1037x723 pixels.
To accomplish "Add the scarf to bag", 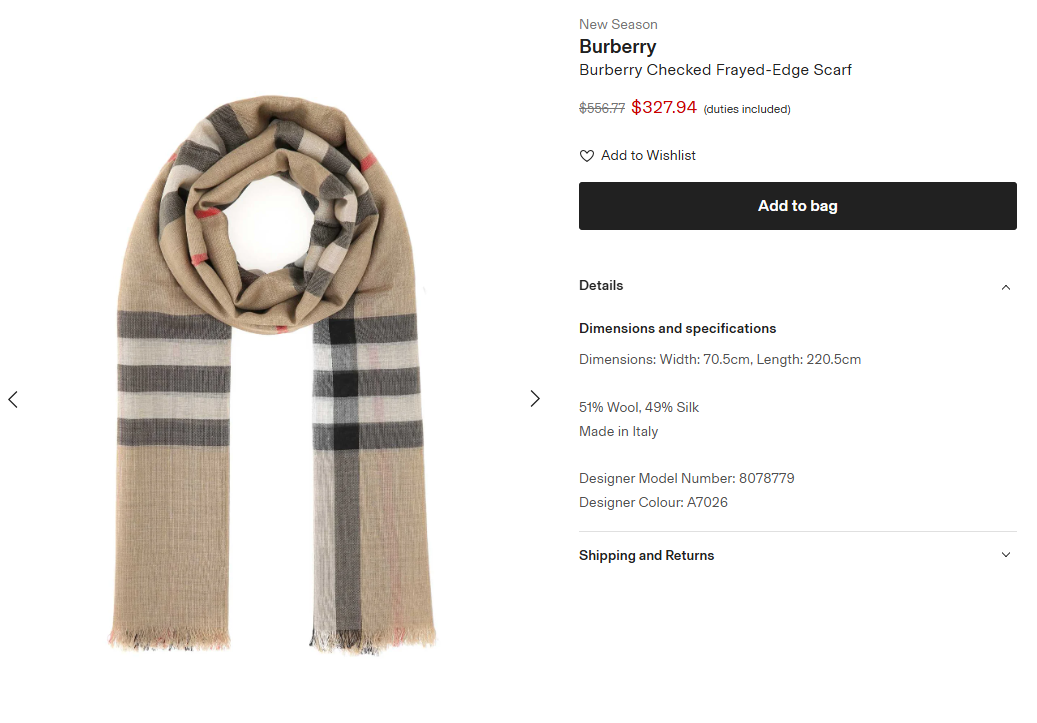I will [x=797, y=206].
